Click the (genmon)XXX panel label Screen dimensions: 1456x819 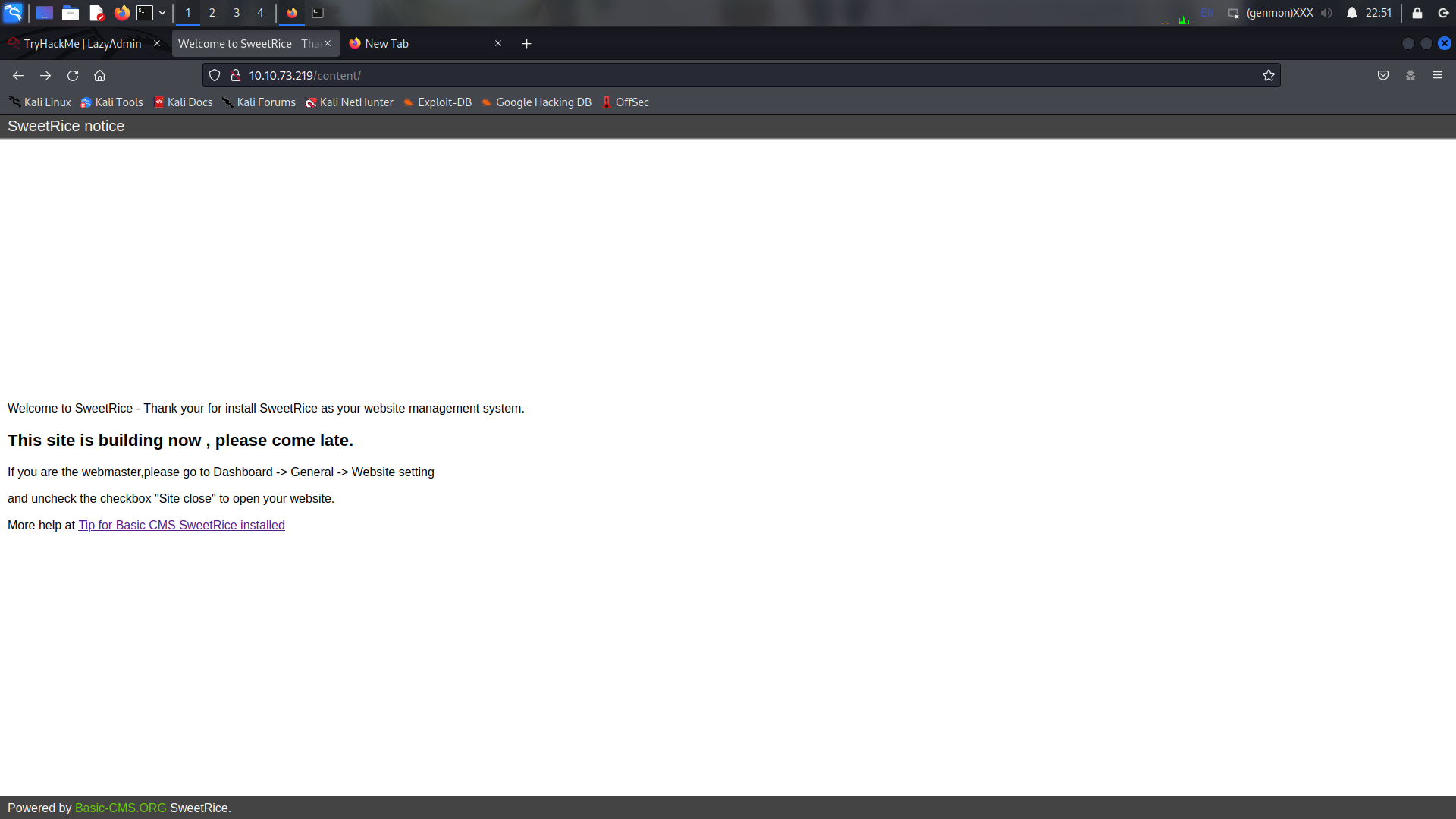pyautogui.click(x=1279, y=13)
